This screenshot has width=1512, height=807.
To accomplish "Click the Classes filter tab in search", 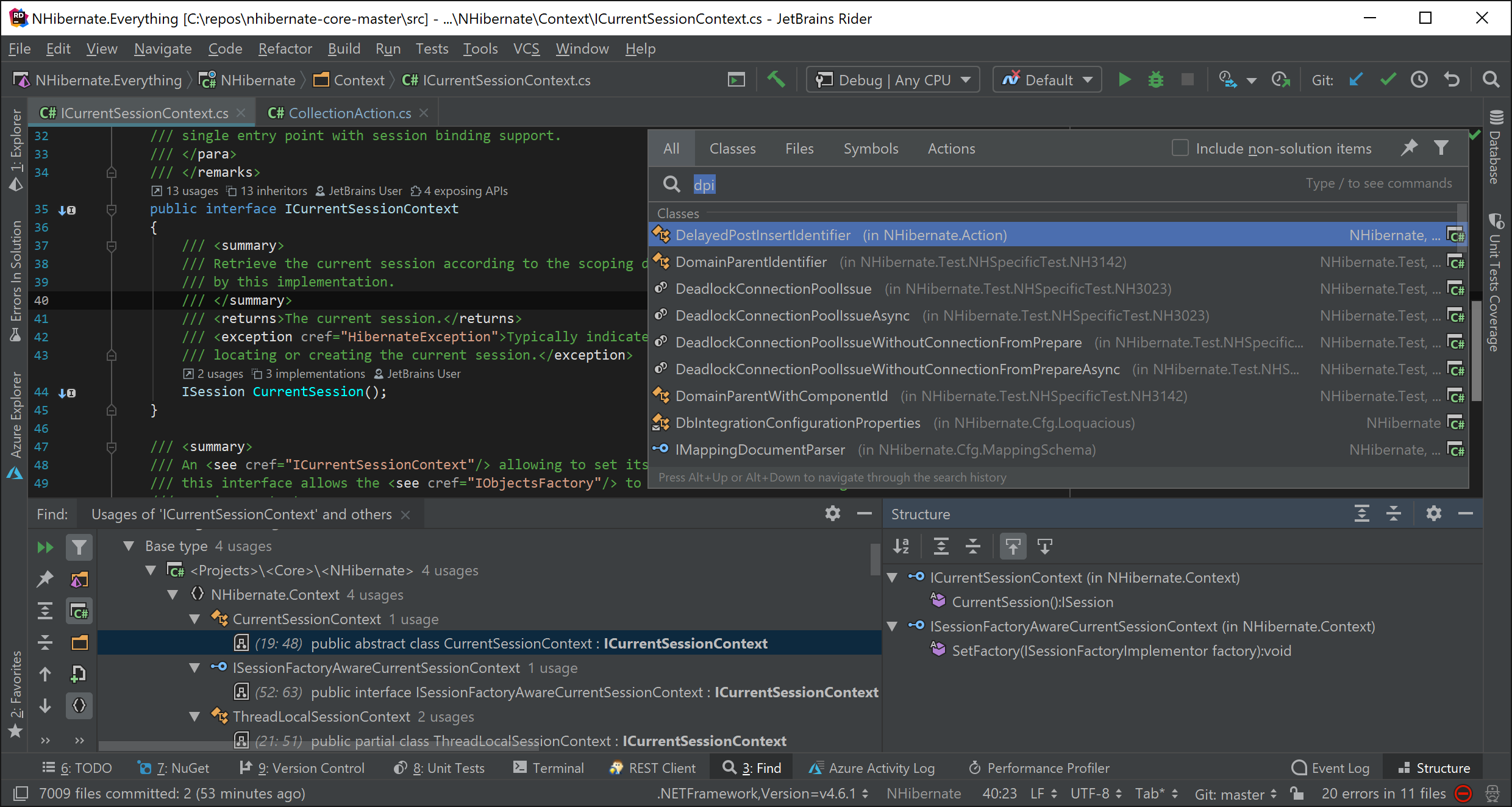I will coord(733,148).
